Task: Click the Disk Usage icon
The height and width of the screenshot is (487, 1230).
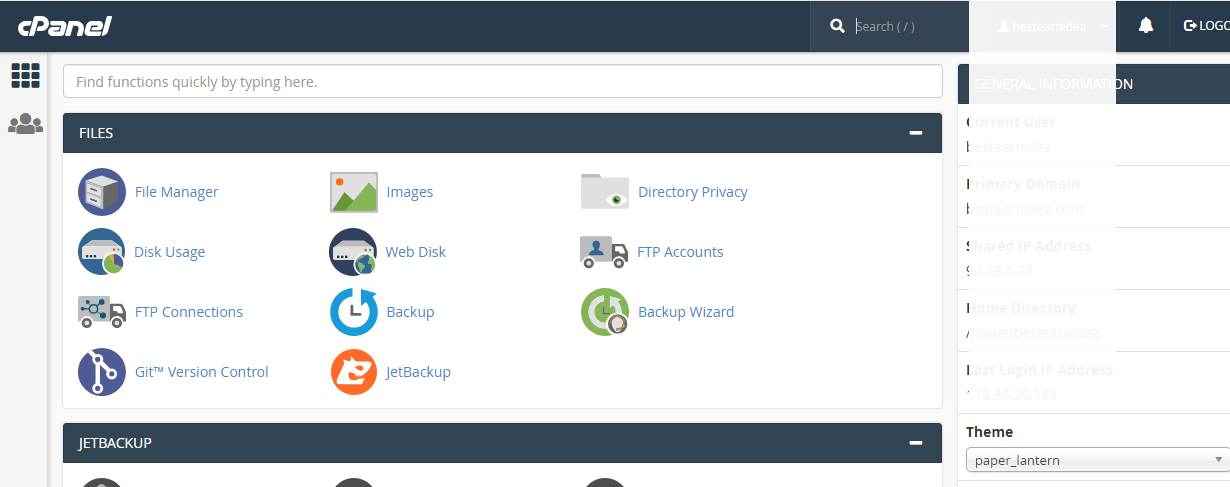Action: point(102,252)
